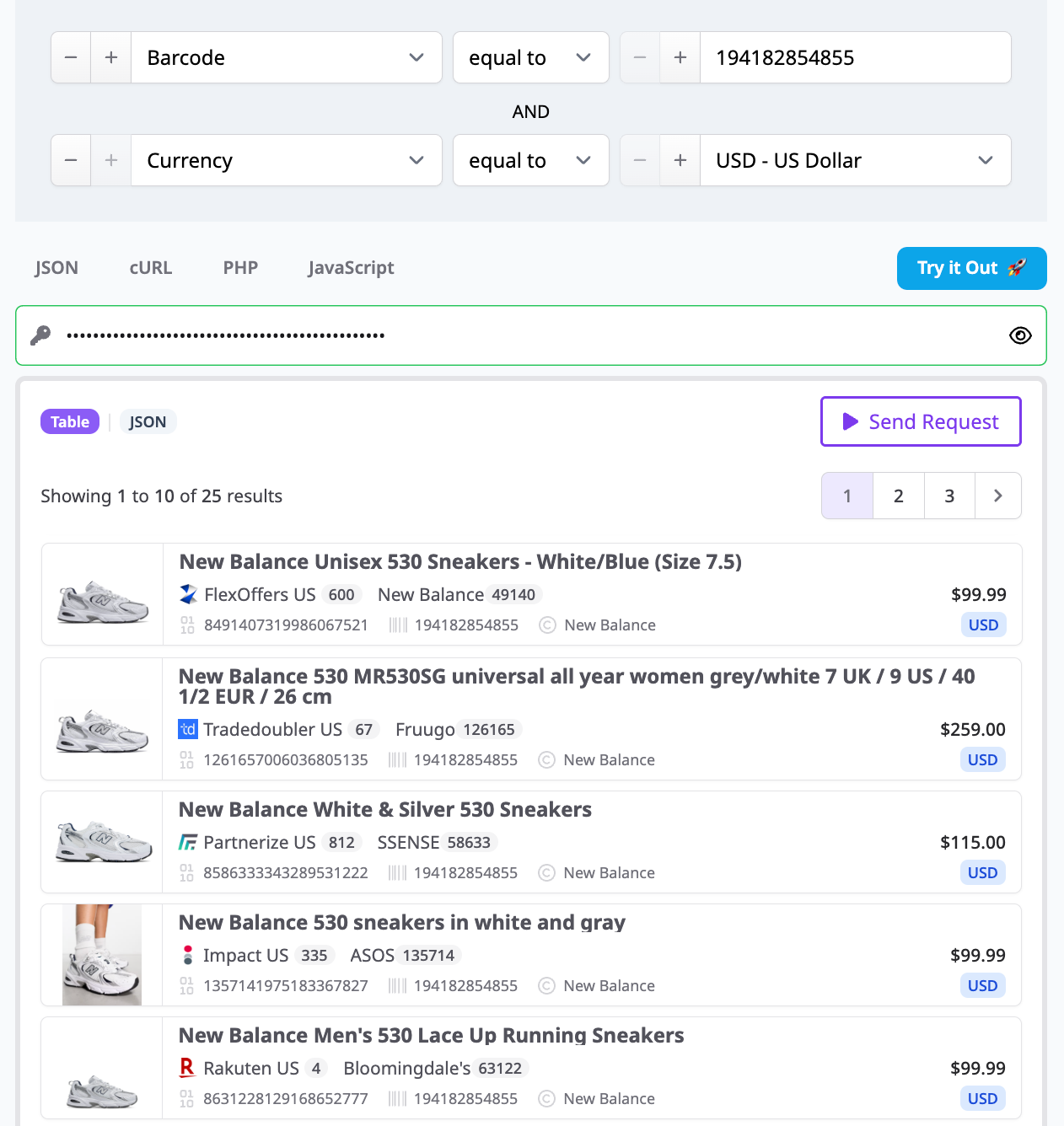Reveal the hidden API key with eye icon
1064x1126 pixels.
1020,335
